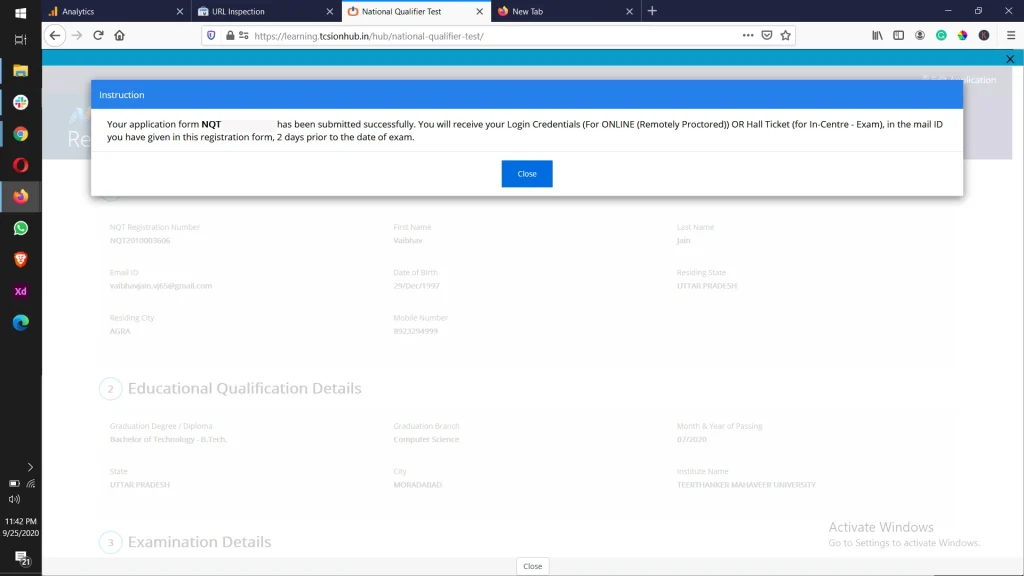This screenshot has width=1024, height=576.
Task: Open Opera browser from the taskbar
Action: [20, 164]
